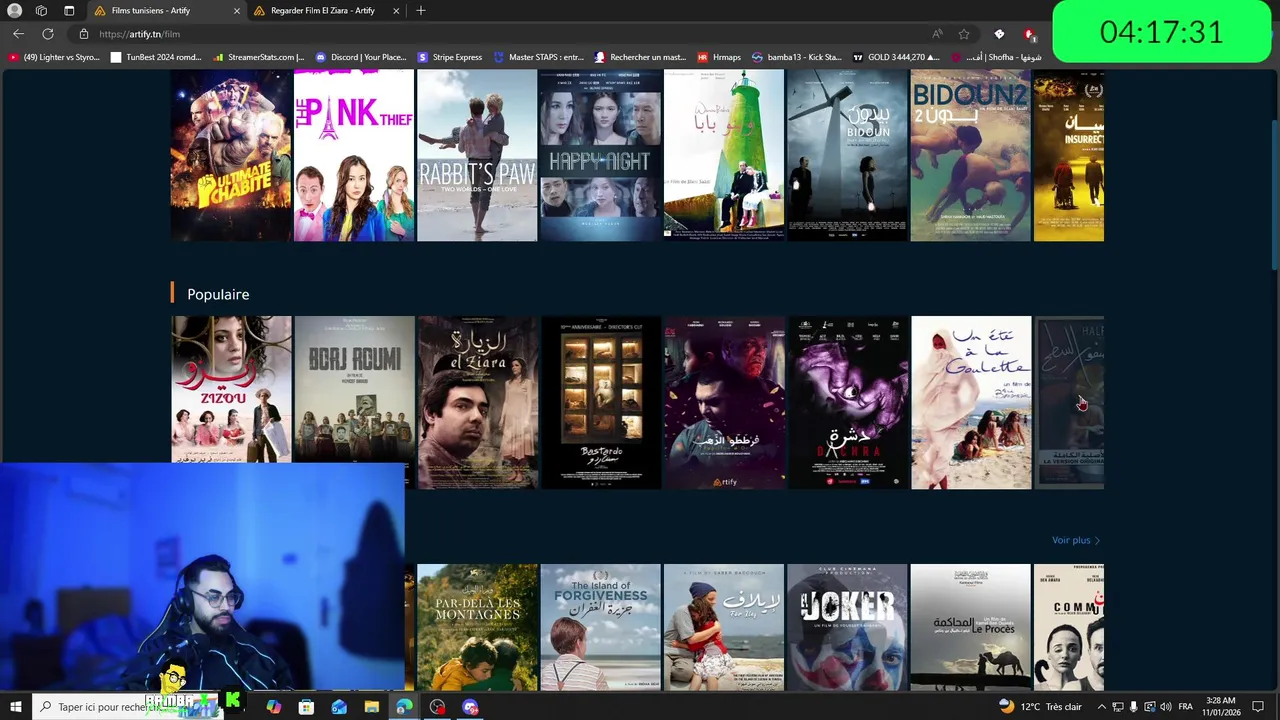Open the Borj Roumi movie poster
The image size is (1280, 720).
coord(354,389)
